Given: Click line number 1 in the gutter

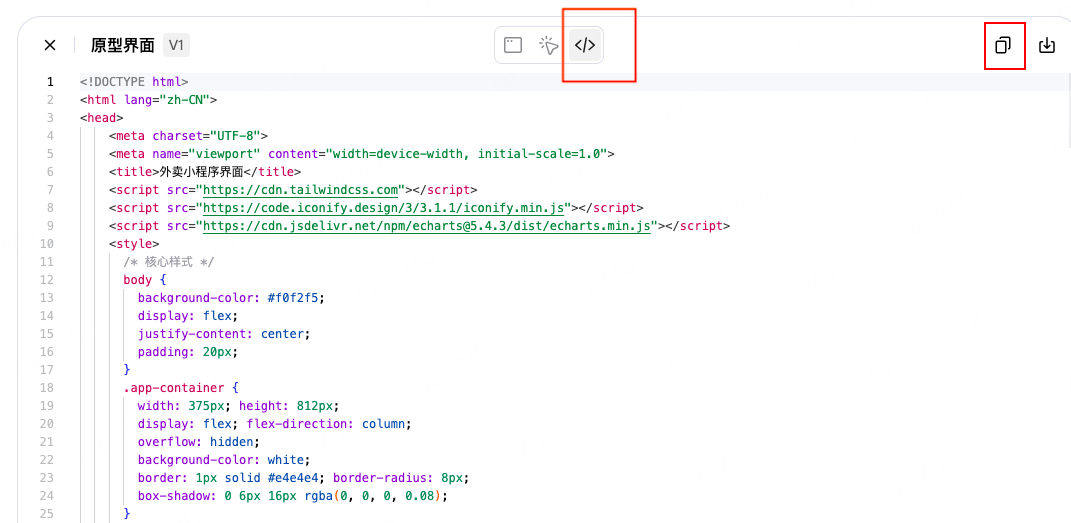Looking at the screenshot, I should pyautogui.click(x=50, y=82).
